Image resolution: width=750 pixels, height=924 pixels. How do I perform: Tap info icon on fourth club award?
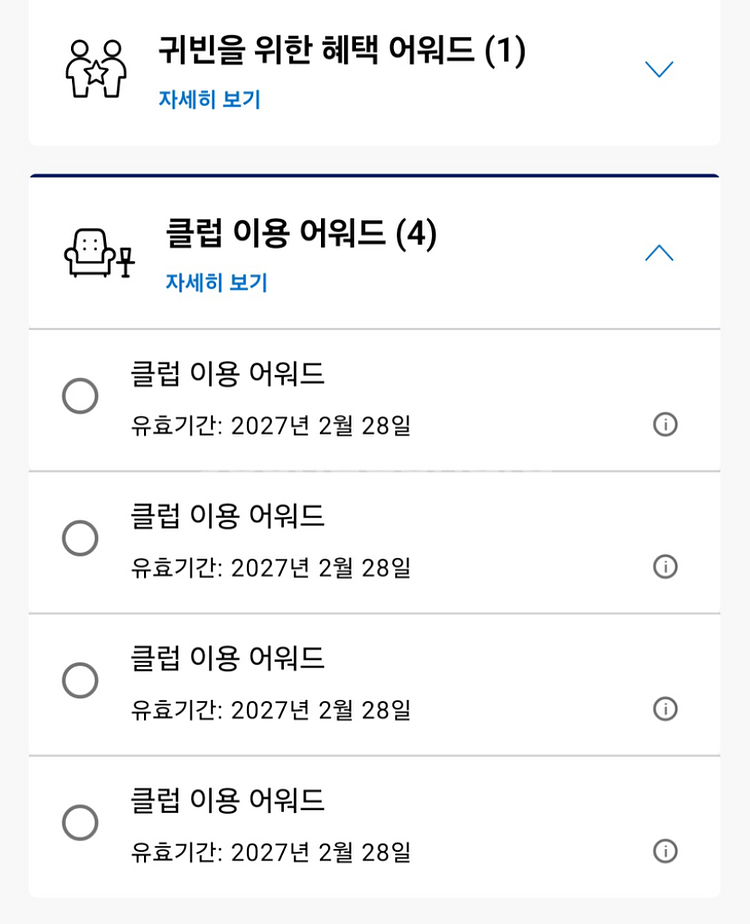665,850
